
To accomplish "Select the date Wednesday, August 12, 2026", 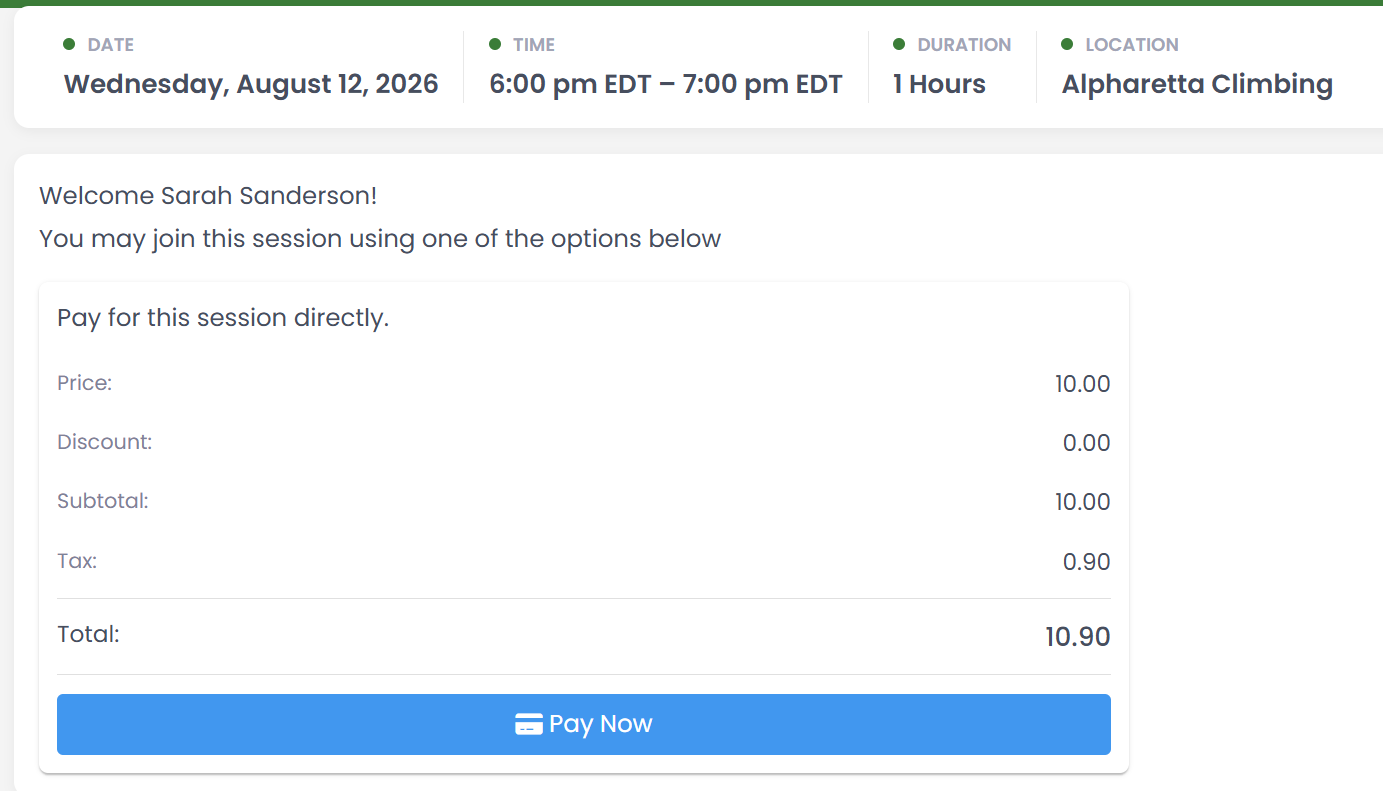I will [x=251, y=84].
